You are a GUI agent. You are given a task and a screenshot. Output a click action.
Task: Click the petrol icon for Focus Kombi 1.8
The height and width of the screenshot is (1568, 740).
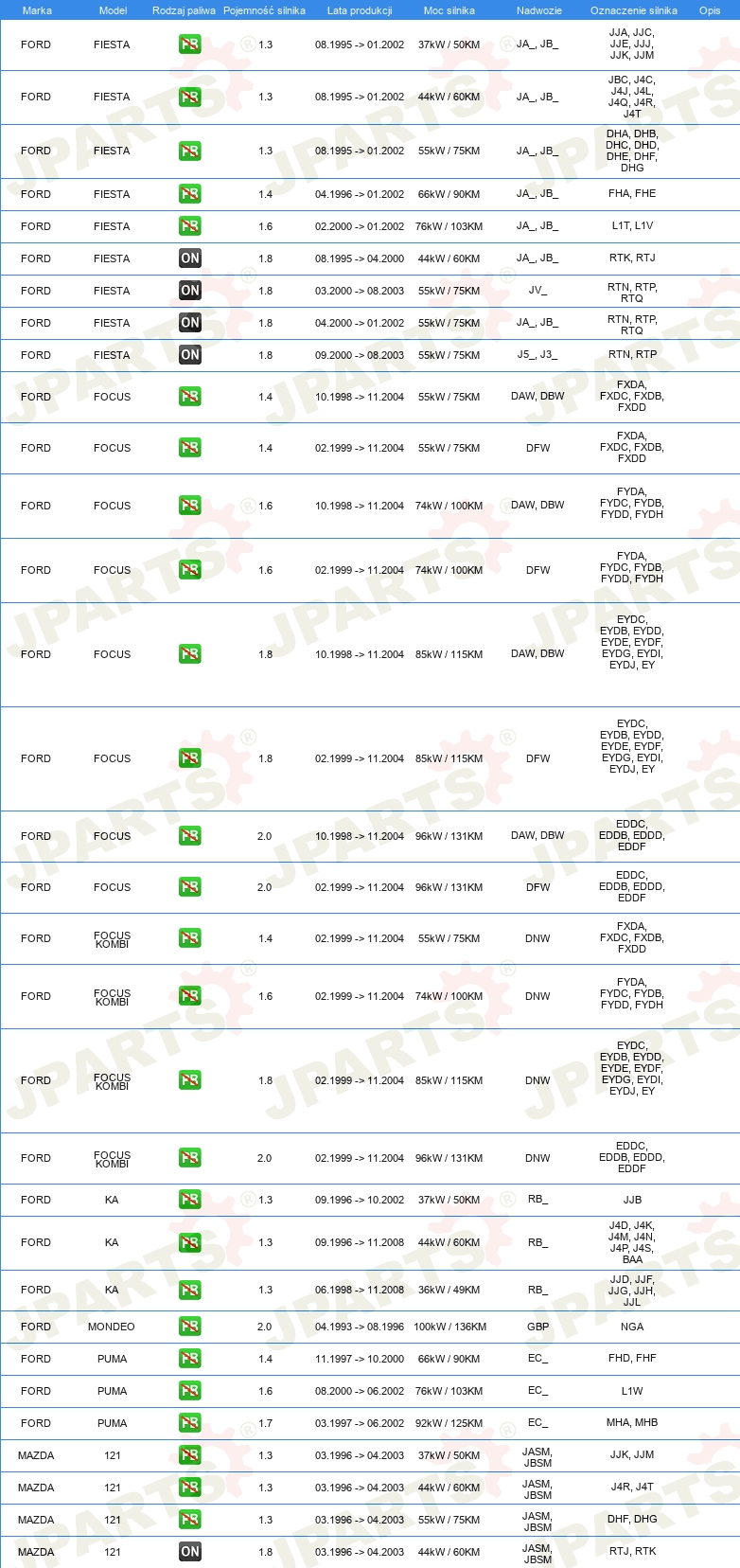pos(190,1080)
